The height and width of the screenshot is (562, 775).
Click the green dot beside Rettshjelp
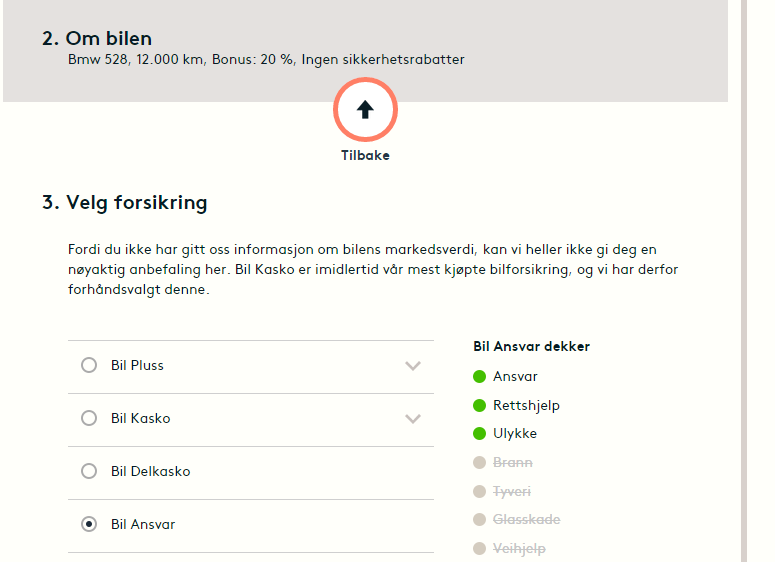pos(479,405)
